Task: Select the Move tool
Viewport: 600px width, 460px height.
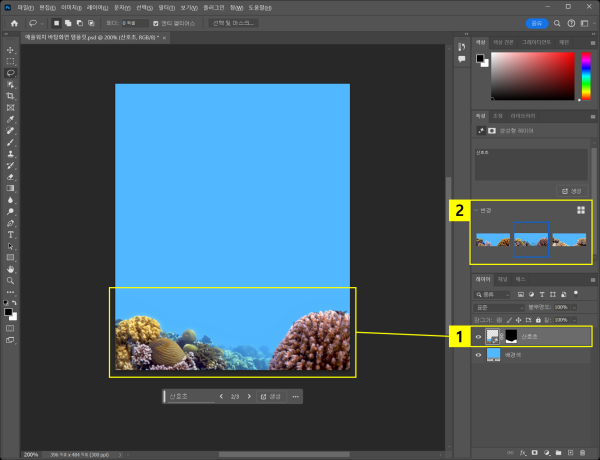Action: [x=11, y=49]
